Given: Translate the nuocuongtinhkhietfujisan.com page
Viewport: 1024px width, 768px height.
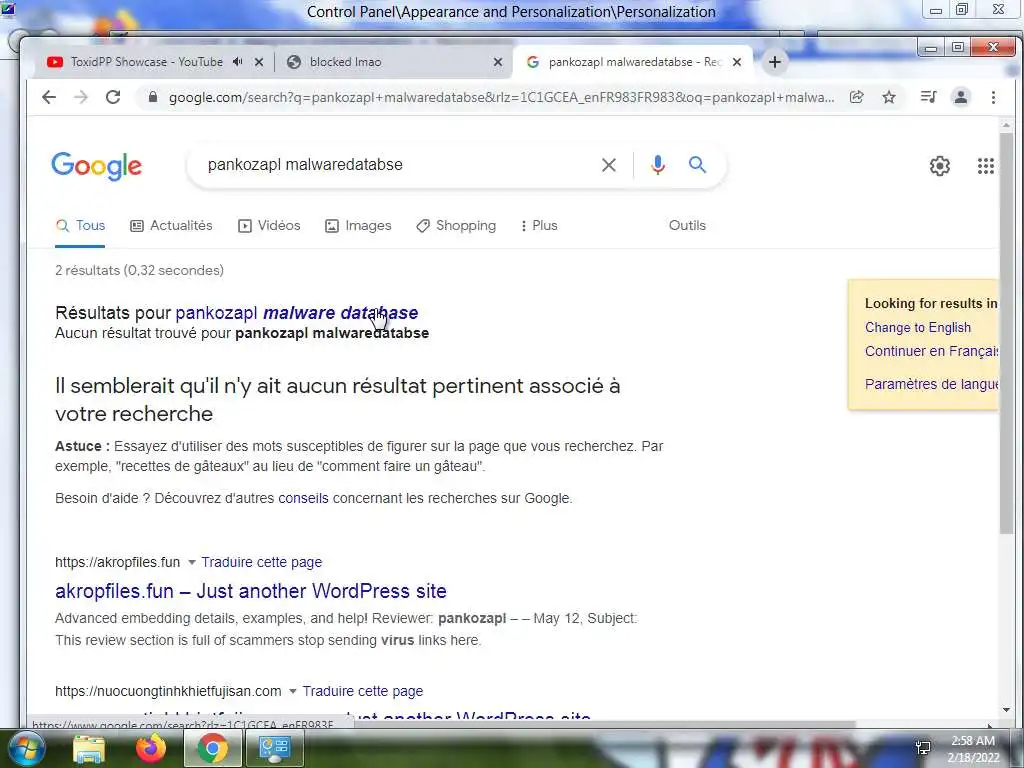Looking at the screenshot, I should click(x=362, y=692).
